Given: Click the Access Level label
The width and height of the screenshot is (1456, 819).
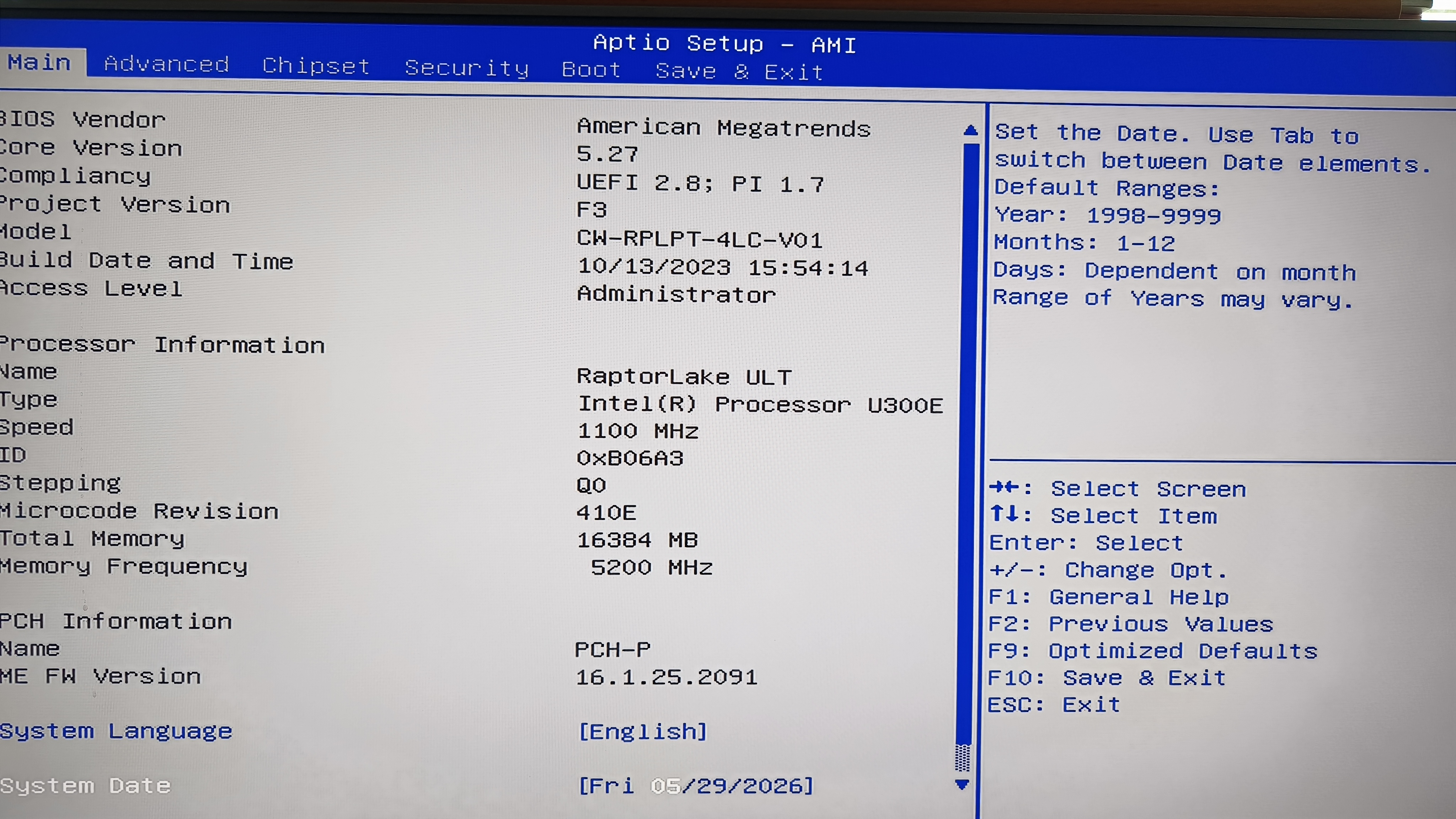Looking at the screenshot, I should pos(91,289).
